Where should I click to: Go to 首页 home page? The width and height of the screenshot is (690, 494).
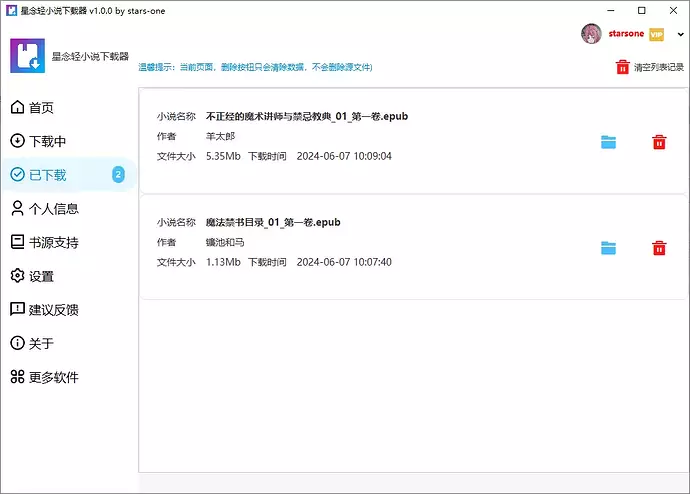click(40, 108)
